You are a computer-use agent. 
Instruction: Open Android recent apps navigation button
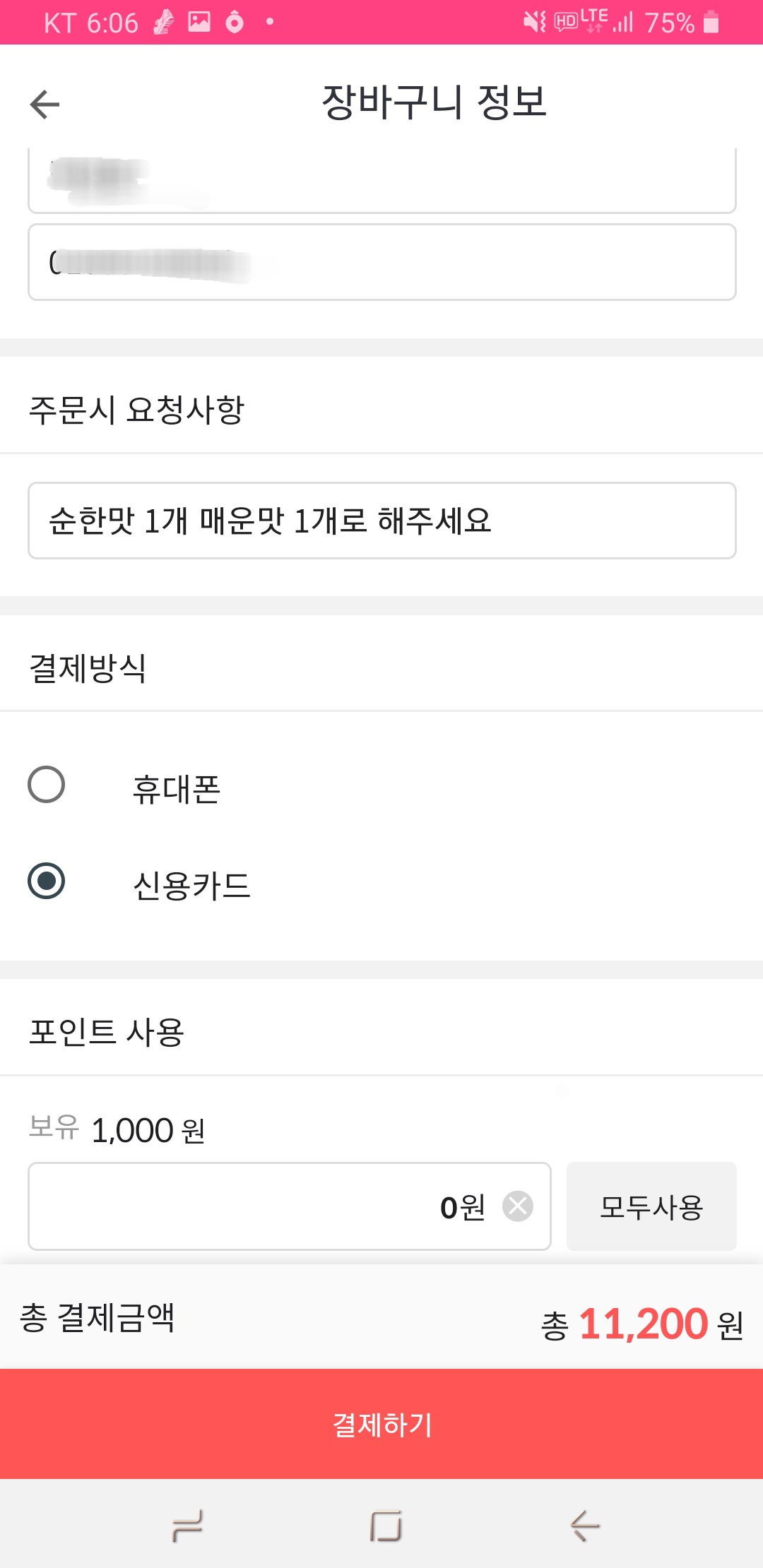188,1526
